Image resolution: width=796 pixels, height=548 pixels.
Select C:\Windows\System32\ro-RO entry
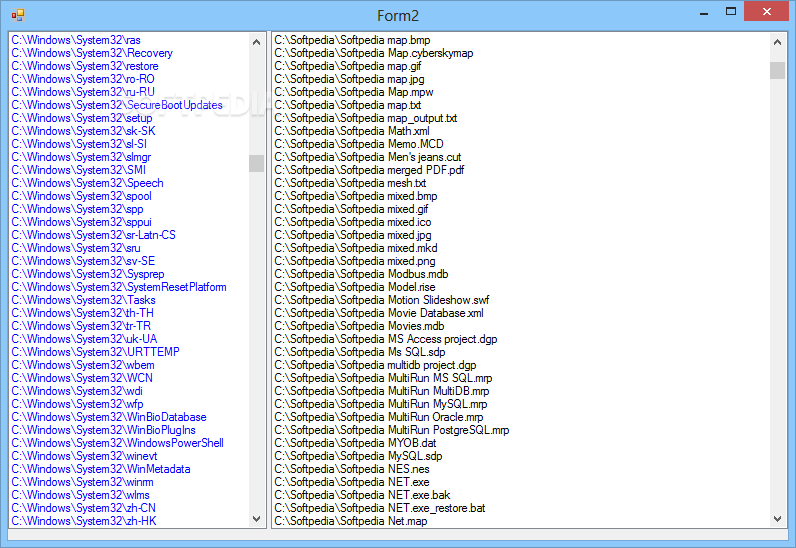click(x=83, y=79)
